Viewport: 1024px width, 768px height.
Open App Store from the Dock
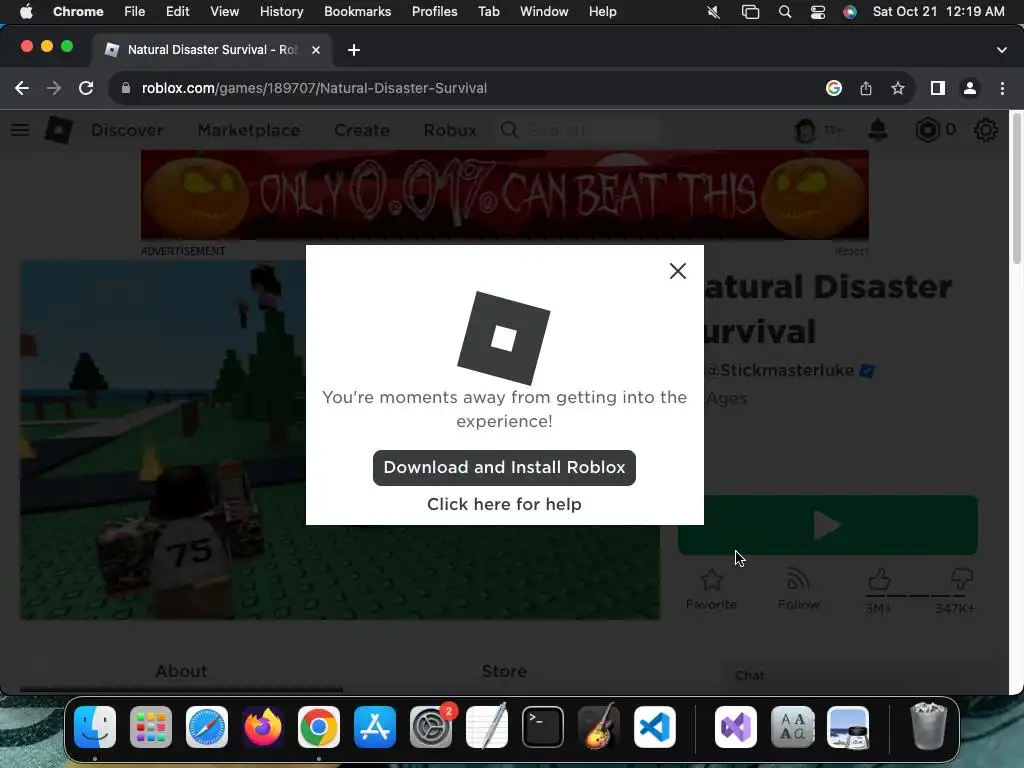click(375, 727)
